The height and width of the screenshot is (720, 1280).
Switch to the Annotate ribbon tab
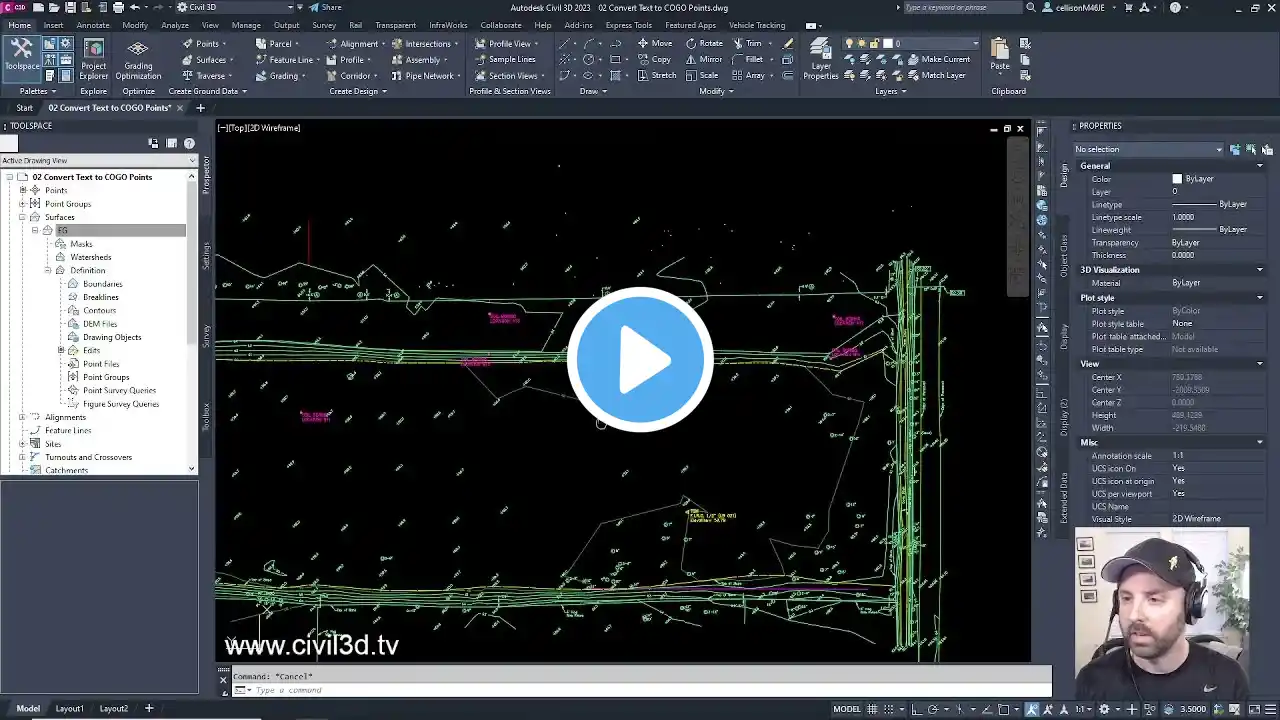click(93, 25)
